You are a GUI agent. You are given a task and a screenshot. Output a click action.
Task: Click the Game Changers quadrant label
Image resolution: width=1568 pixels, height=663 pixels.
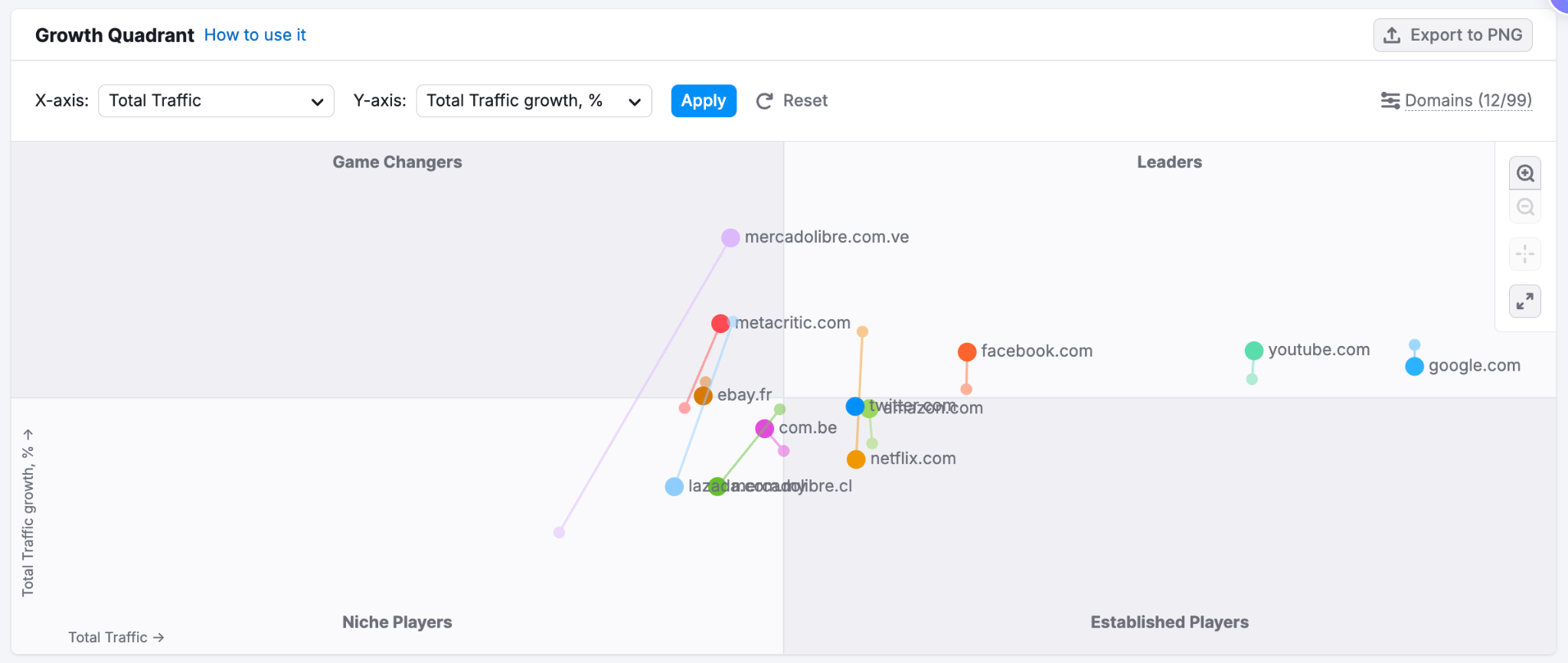(397, 162)
